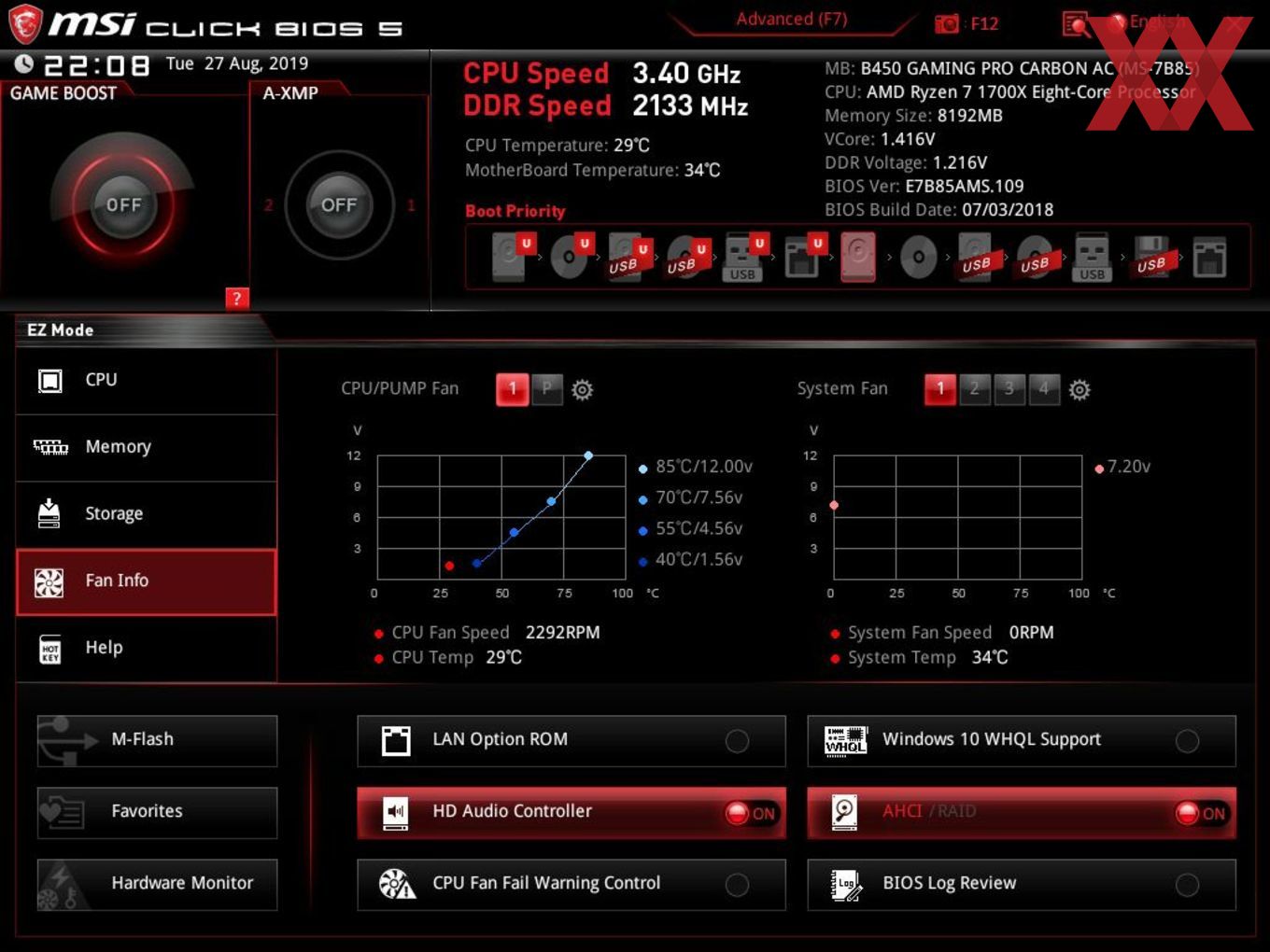Select the highlighted red hard disk boot icon
This screenshot has width=1270, height=952.
[x=859, y=257]
